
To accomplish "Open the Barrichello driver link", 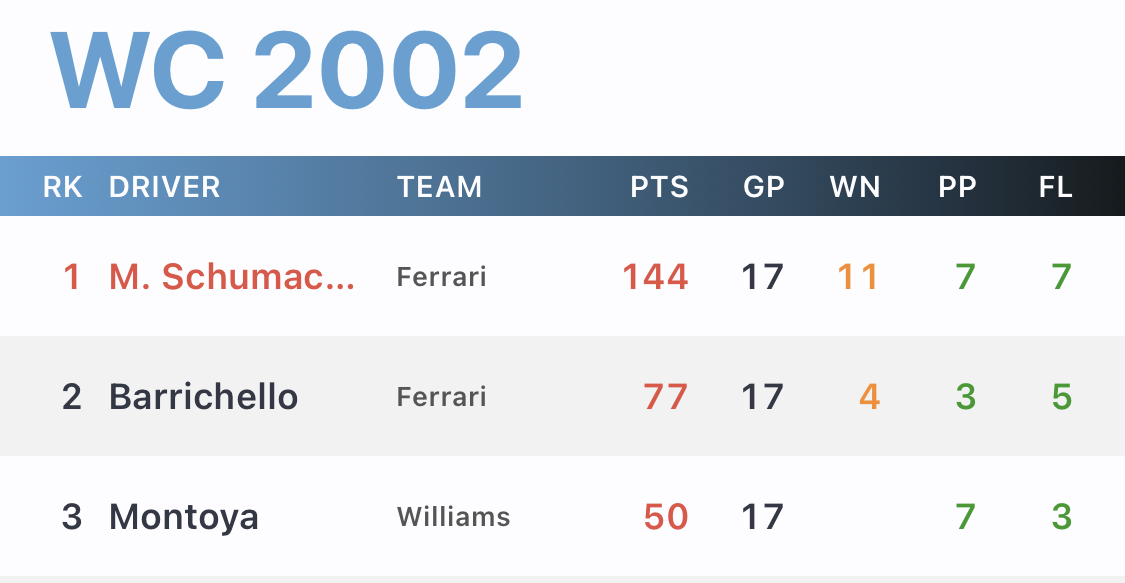I will pos(203,397).
